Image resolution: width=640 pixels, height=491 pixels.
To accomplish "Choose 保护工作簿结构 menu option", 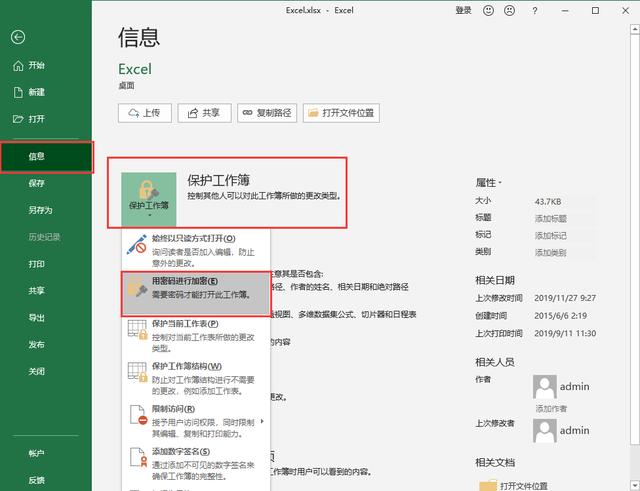I will click(x=196, y=378).
